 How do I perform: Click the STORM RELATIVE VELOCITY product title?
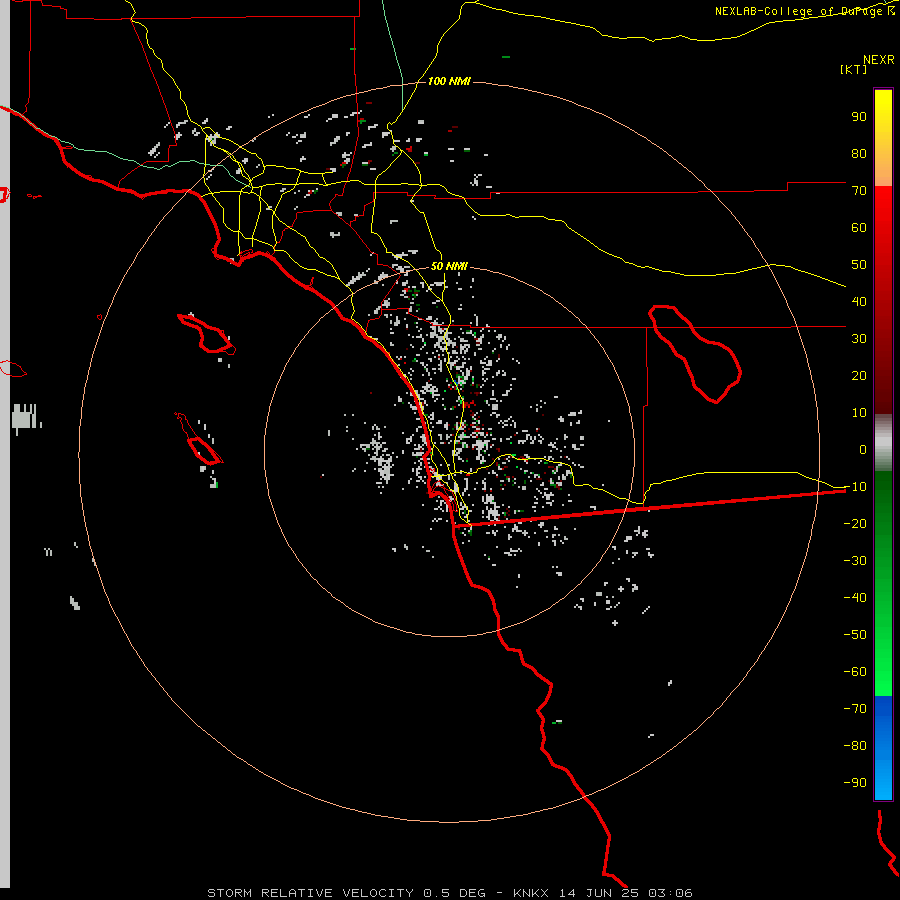click(x=310, y=893)
